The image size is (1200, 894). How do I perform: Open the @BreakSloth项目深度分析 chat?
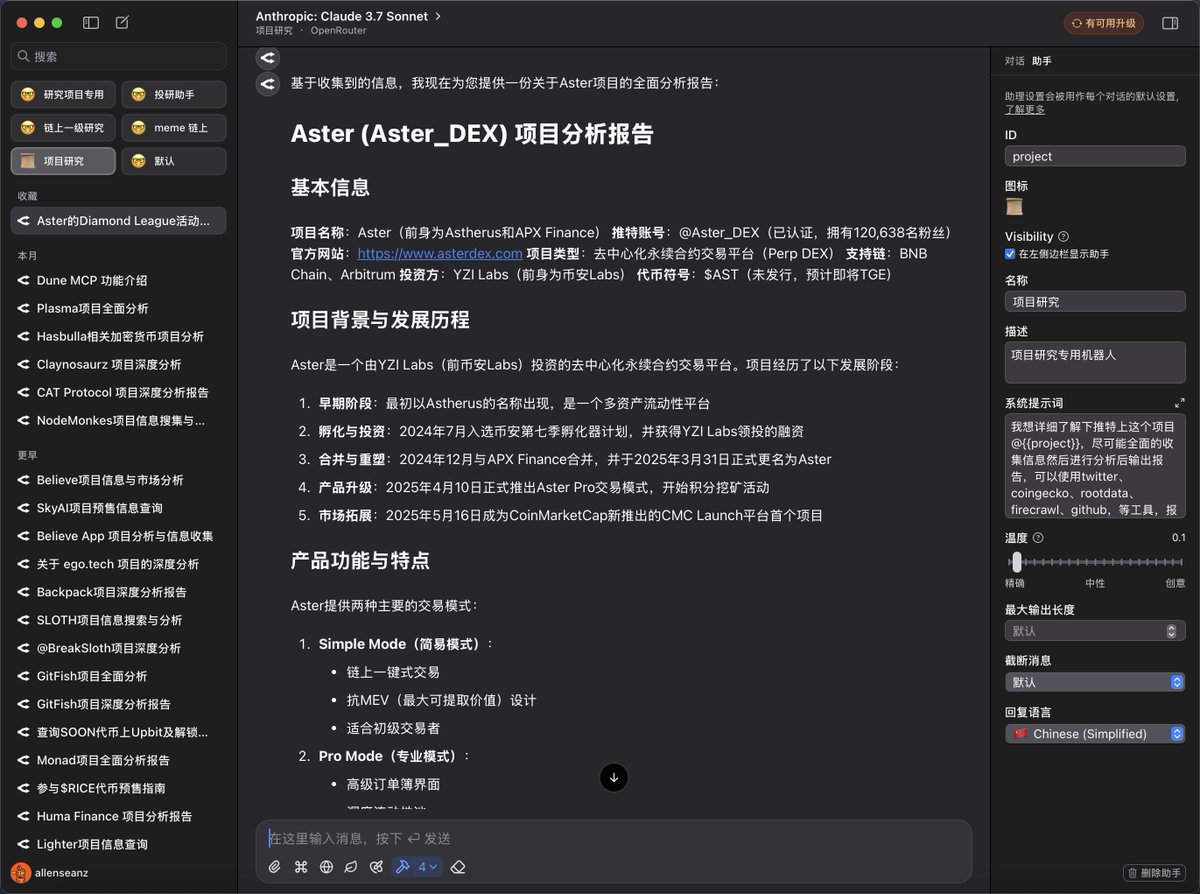(x=119, y=648)
